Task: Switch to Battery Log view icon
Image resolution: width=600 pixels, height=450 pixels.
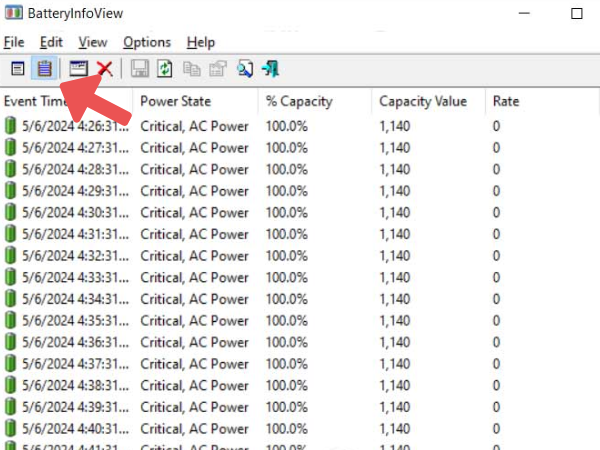Action: 44,69
